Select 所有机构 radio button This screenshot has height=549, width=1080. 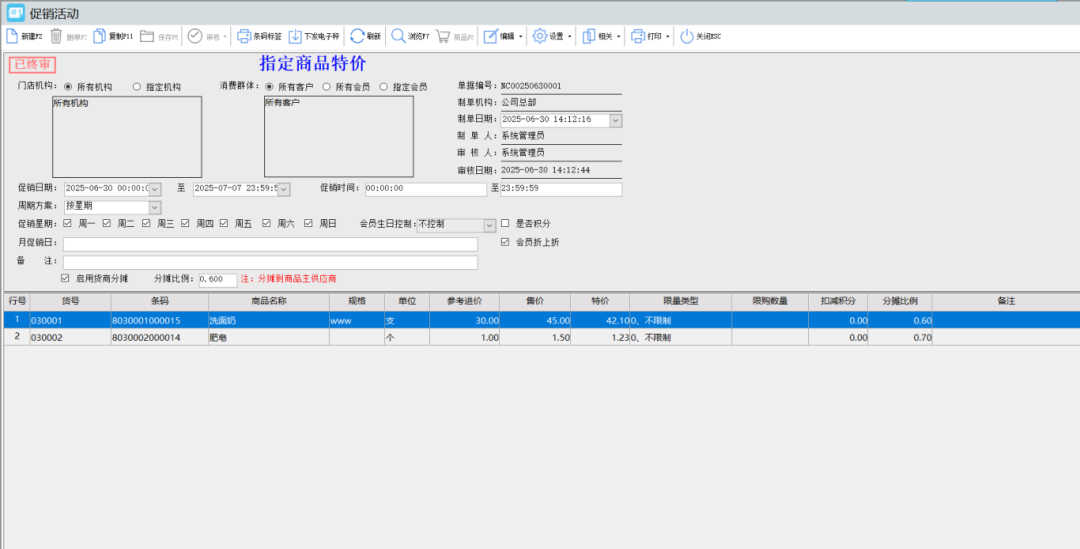pyautogui.click(x=68, y=87)
